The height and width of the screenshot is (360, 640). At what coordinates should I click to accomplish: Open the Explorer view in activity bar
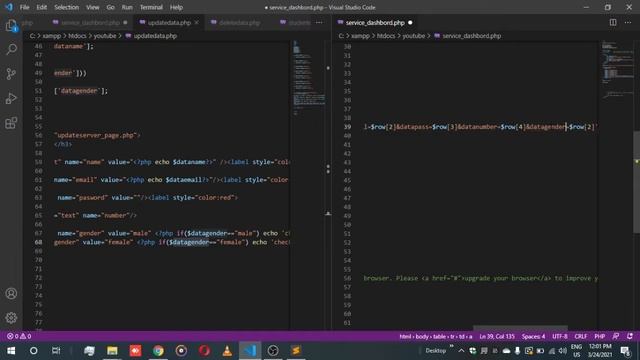(x=11, y=26)
